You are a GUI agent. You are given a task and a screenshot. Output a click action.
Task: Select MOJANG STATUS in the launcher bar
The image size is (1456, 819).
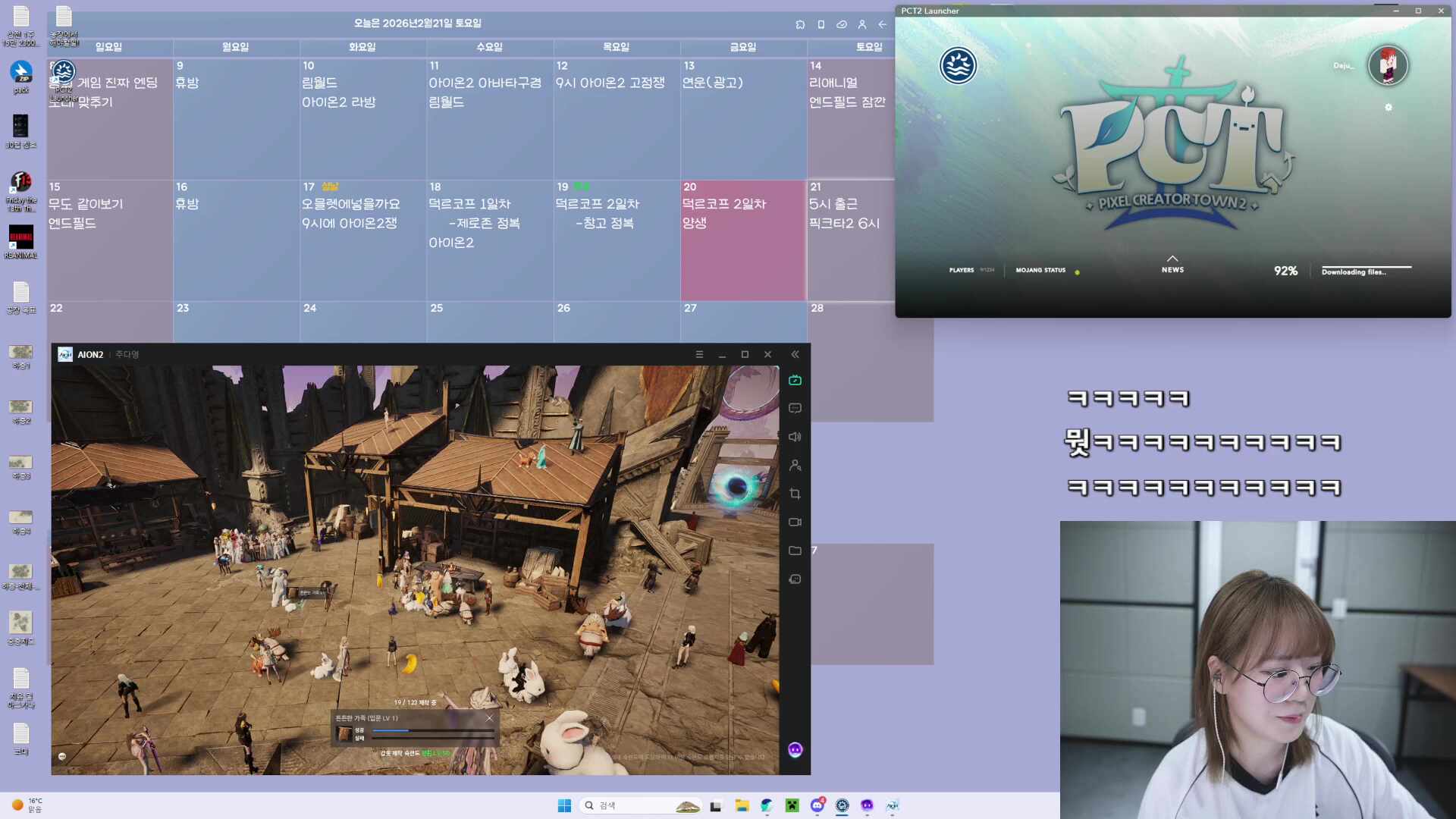click(x=1040, y=270)
